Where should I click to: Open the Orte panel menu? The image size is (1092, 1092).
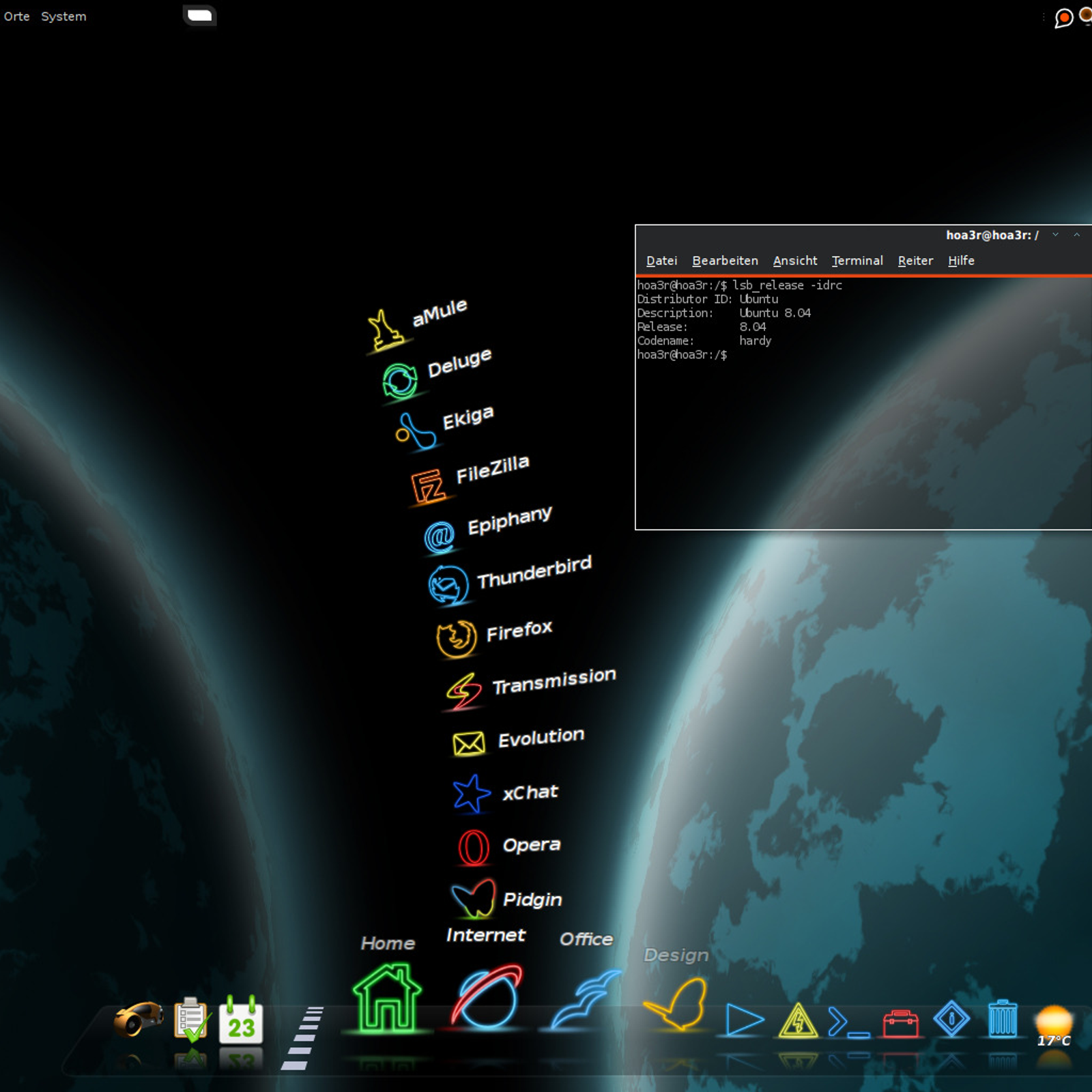click(16, 16)
